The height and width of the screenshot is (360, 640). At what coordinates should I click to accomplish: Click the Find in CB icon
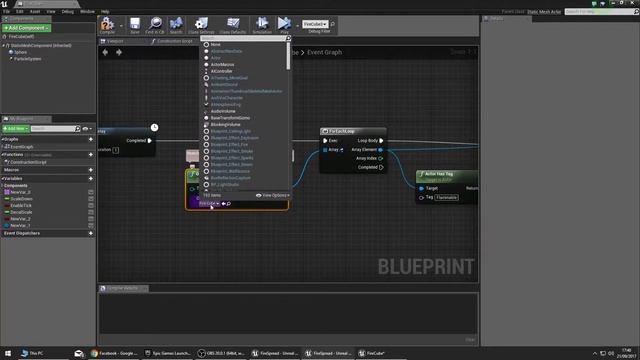point(155,24)
